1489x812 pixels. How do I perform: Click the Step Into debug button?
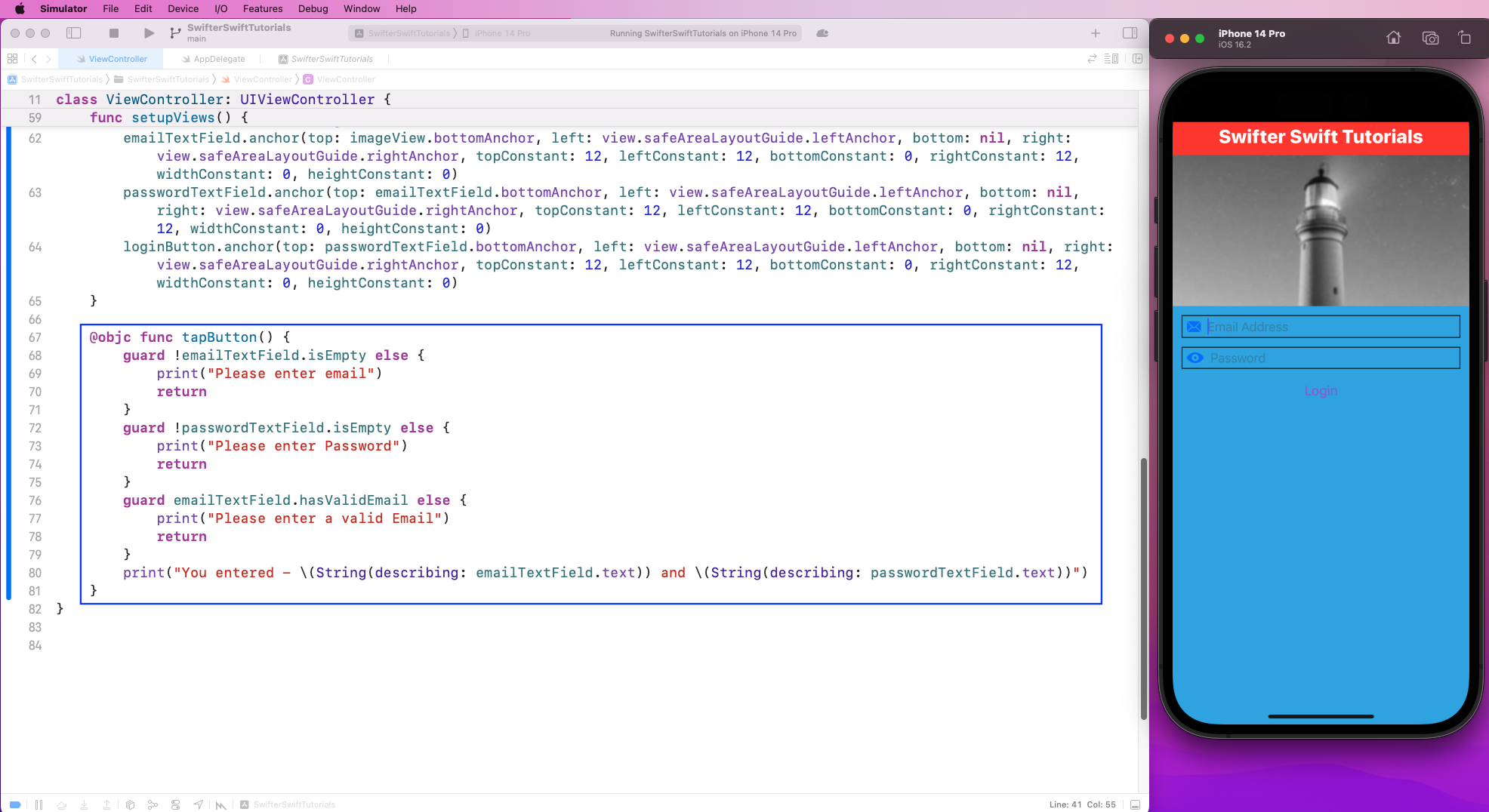click(x=85, y=804)
